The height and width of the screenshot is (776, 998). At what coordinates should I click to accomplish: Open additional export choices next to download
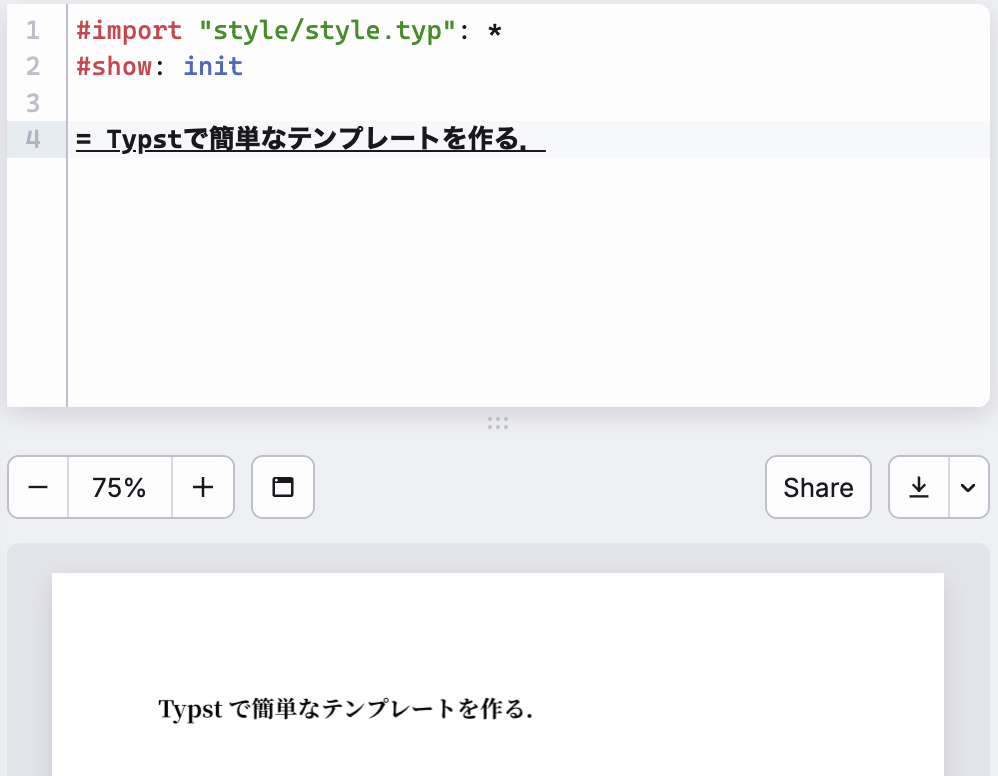(967, 487)
